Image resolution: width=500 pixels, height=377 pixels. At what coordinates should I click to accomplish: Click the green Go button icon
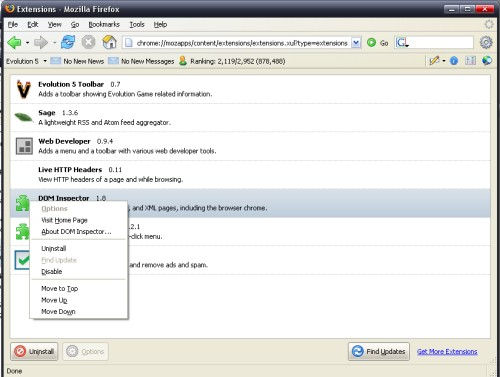(x=371, y=43)
